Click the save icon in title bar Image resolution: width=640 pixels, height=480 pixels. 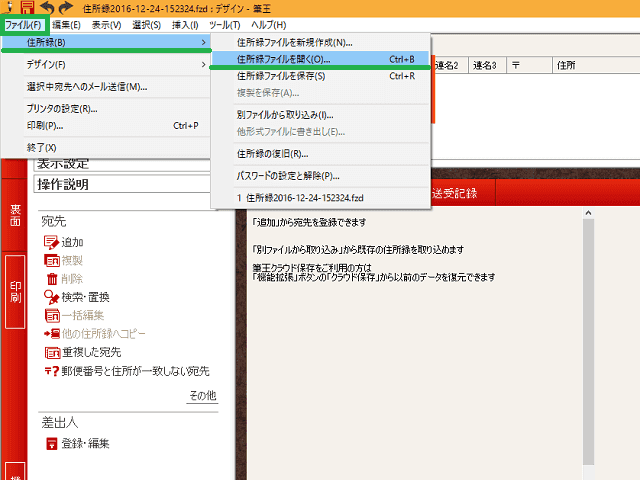click(x=28, y=8)
